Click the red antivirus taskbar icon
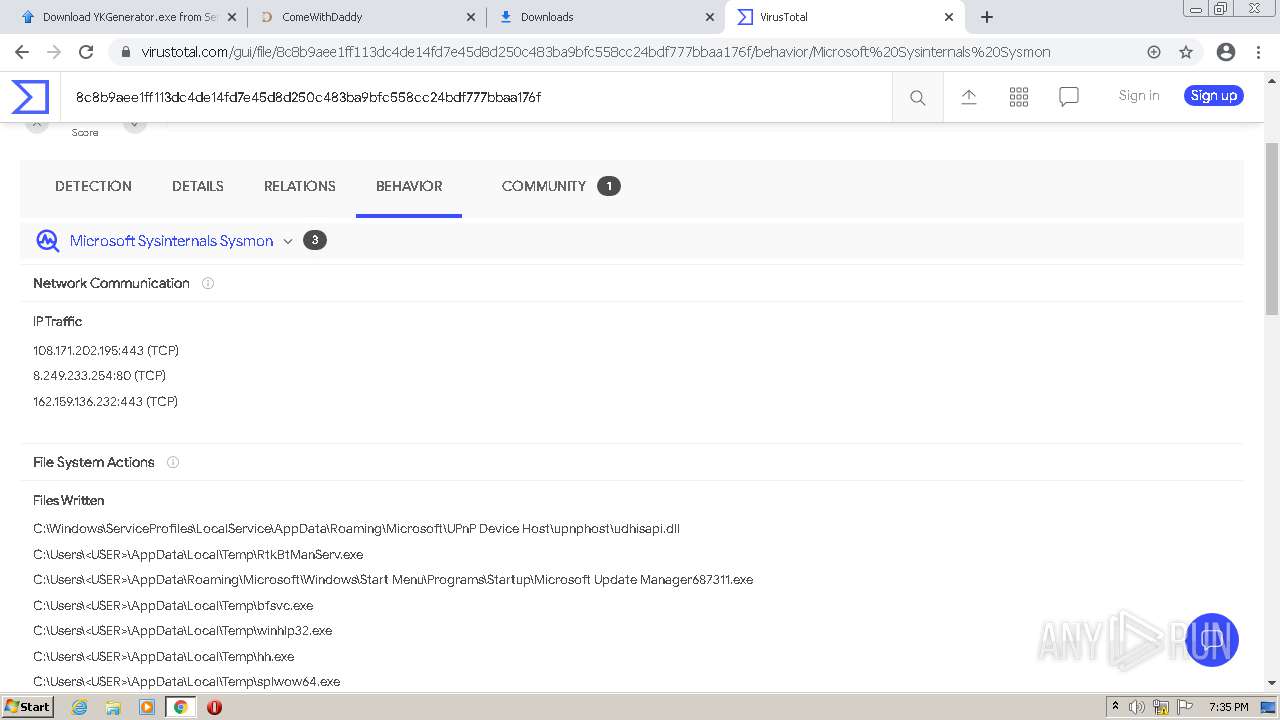This screenshot has height=720, width=1280. point(214,707)
